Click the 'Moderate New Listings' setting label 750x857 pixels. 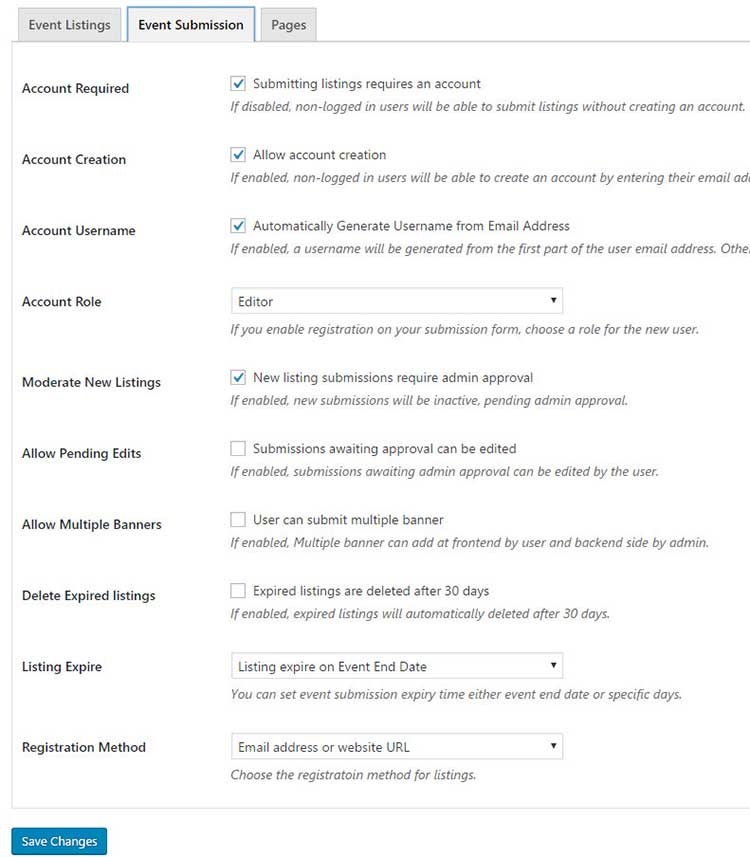(91, 383)
